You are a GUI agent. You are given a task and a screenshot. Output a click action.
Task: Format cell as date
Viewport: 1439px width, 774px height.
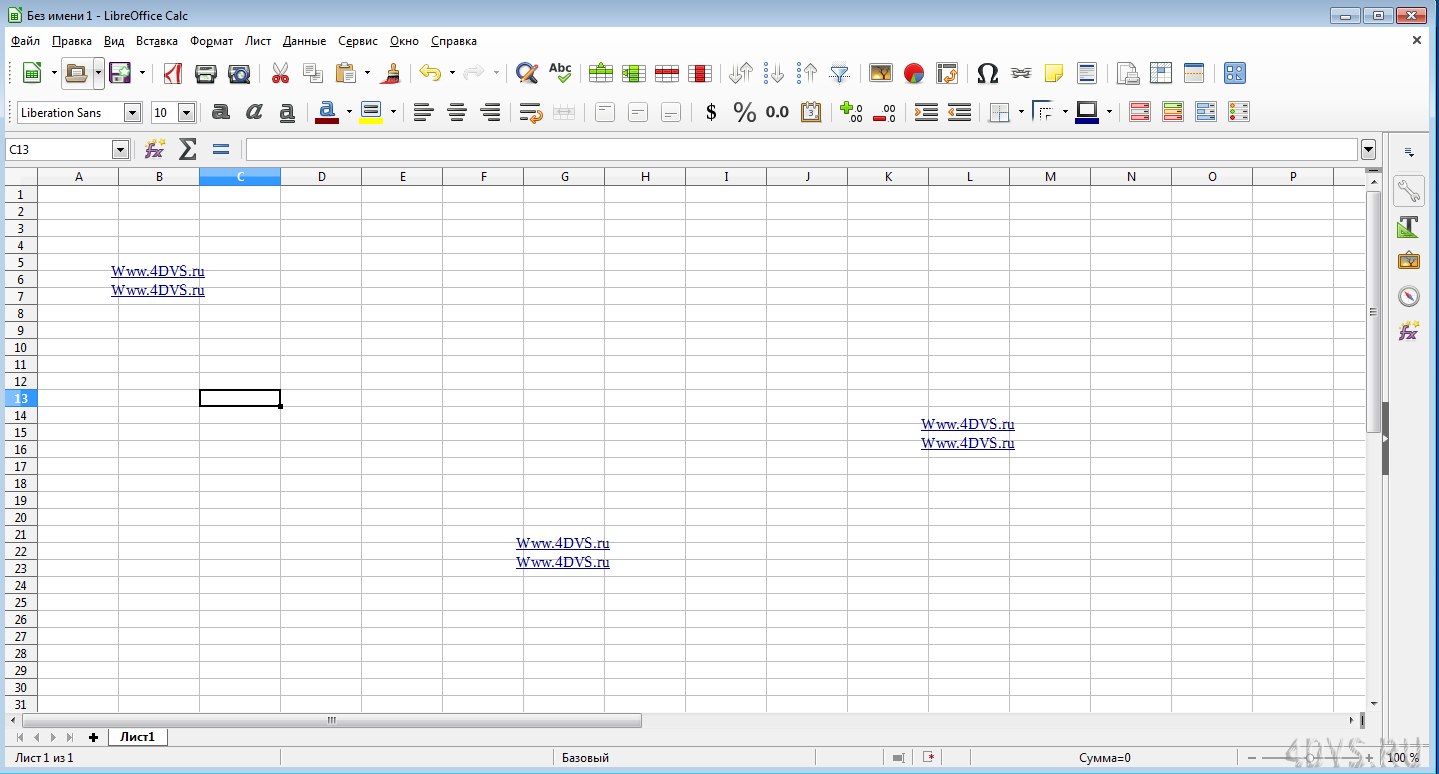point(811,113)
